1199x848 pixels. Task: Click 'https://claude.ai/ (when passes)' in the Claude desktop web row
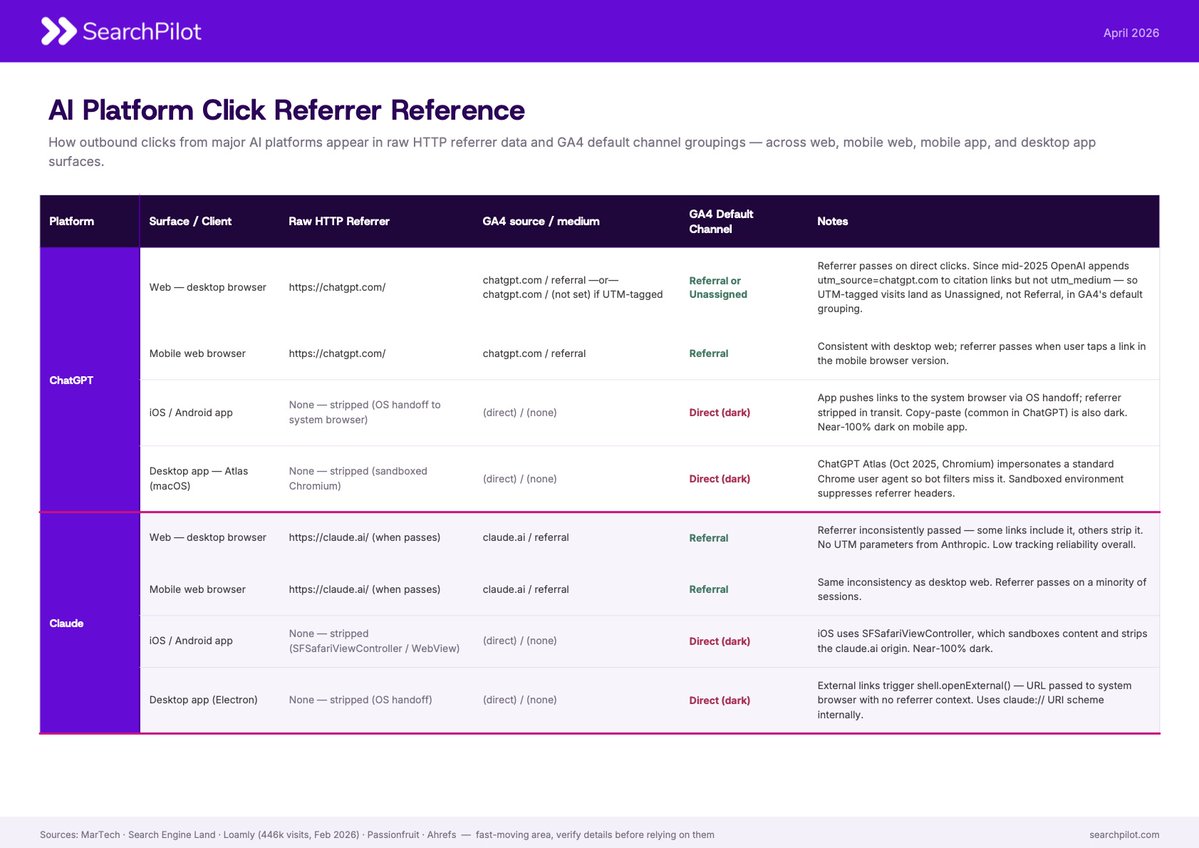click(x=365, y=538)
